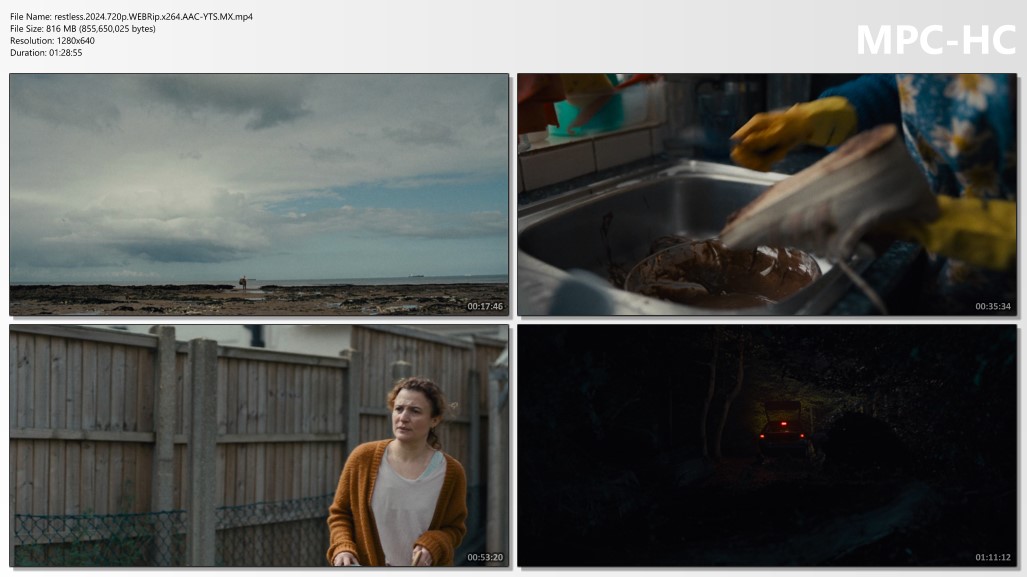Select the beach scene thumbnail at 00:17:46
This screenshot has height=577, width=1027.
[x=259, y=195]
